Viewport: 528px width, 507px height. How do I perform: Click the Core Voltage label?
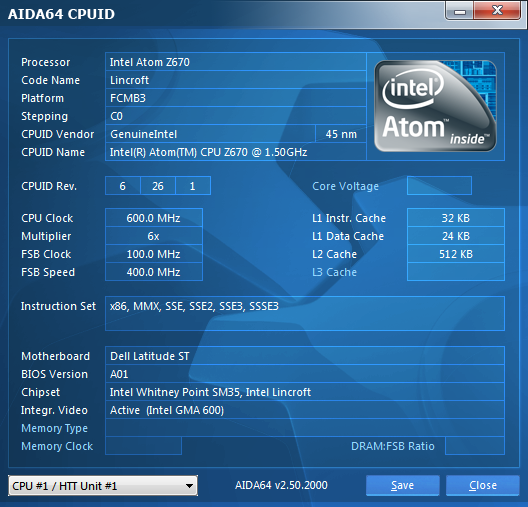tap(345, 186)
